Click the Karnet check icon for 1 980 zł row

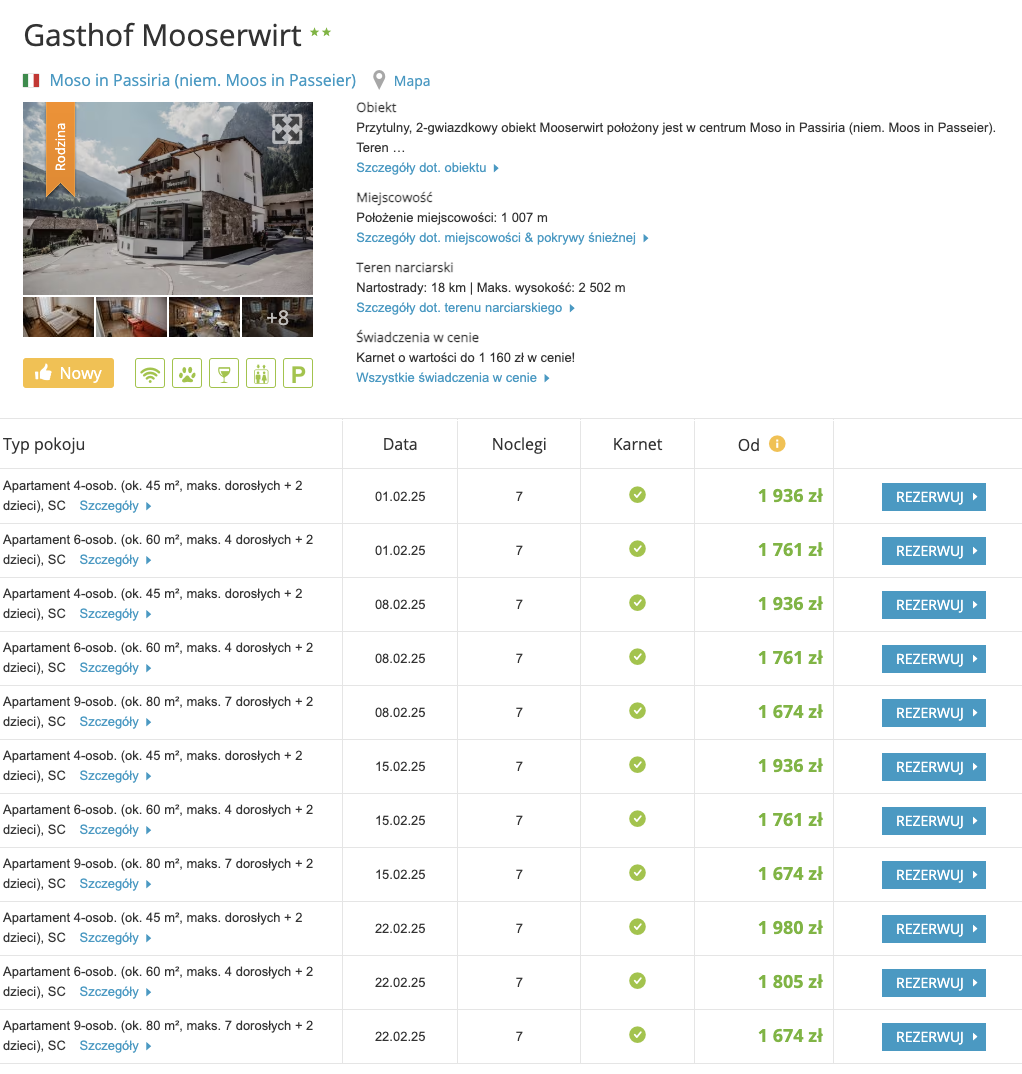click(x=638, y=927)
